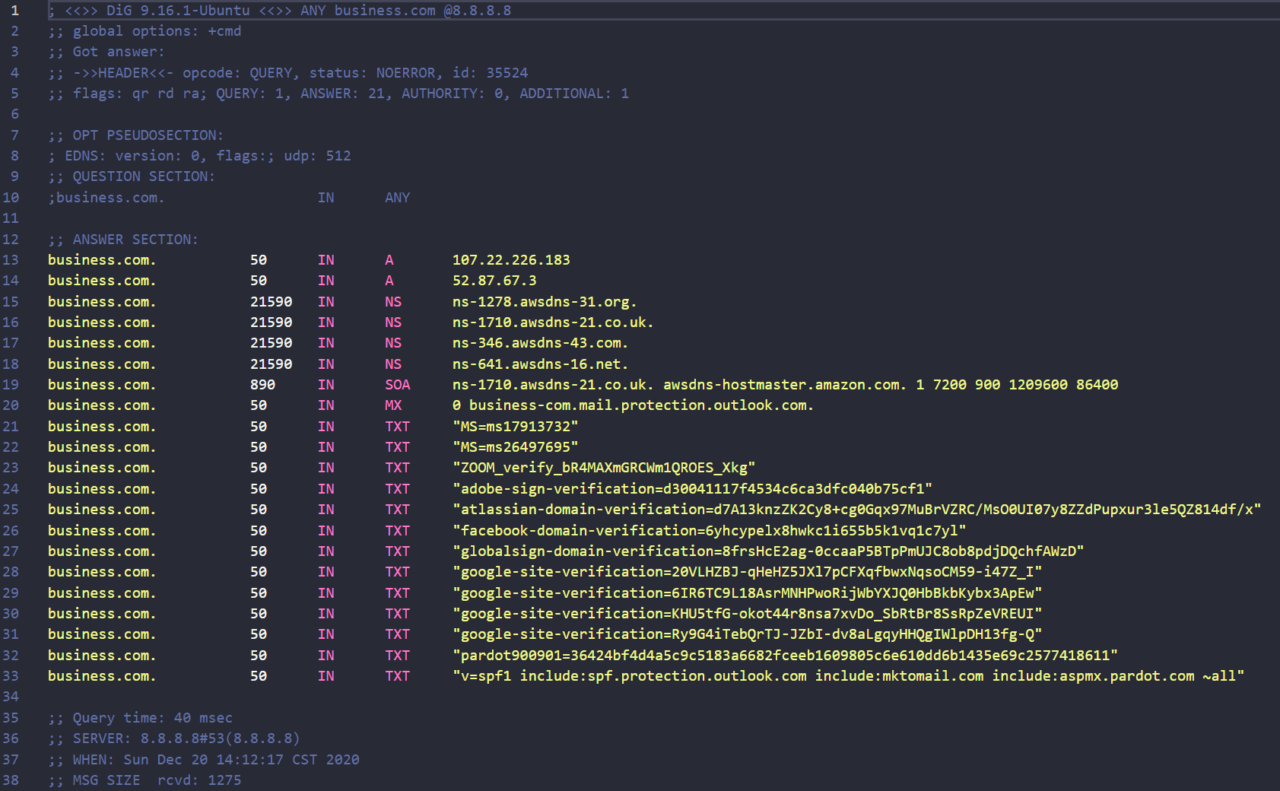Image resolution: width=1280 pixels, height=791 pixels.
Task: Click the ";; OPT PSEUDOSECTION:" line
Action: [x=136, y=135]
